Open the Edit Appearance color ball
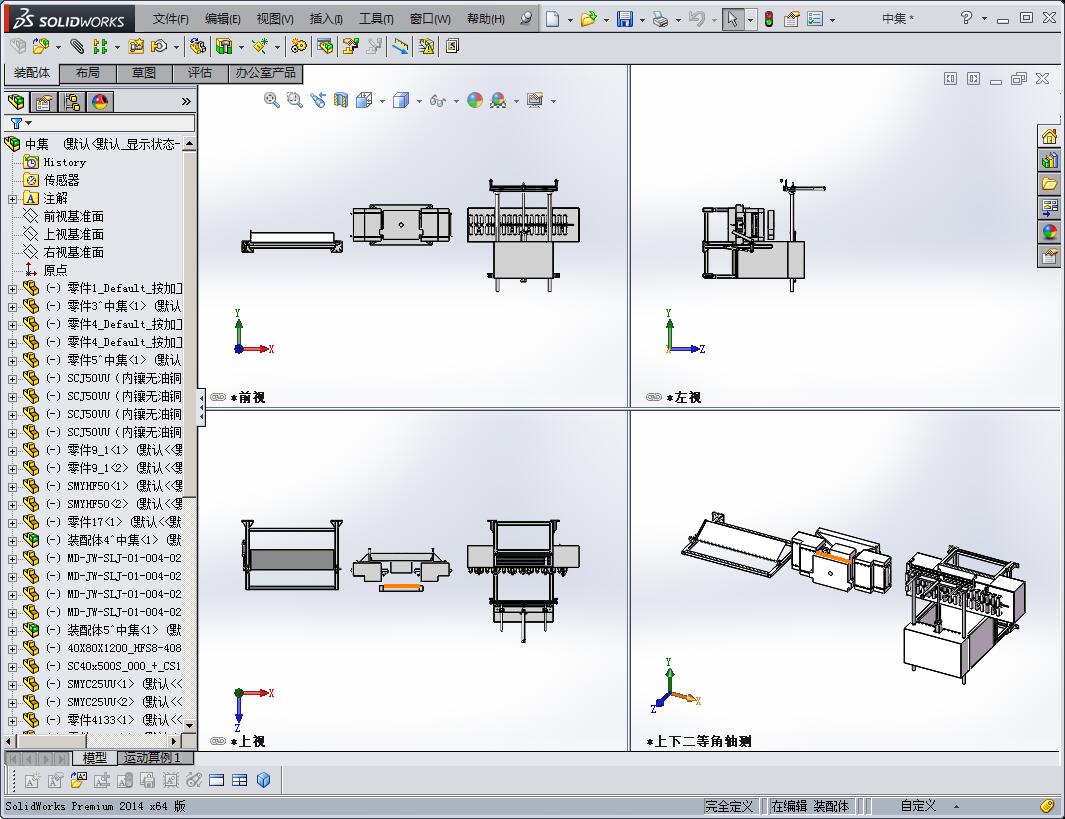This screenshot has width=1065, height=819. point(475,101)
